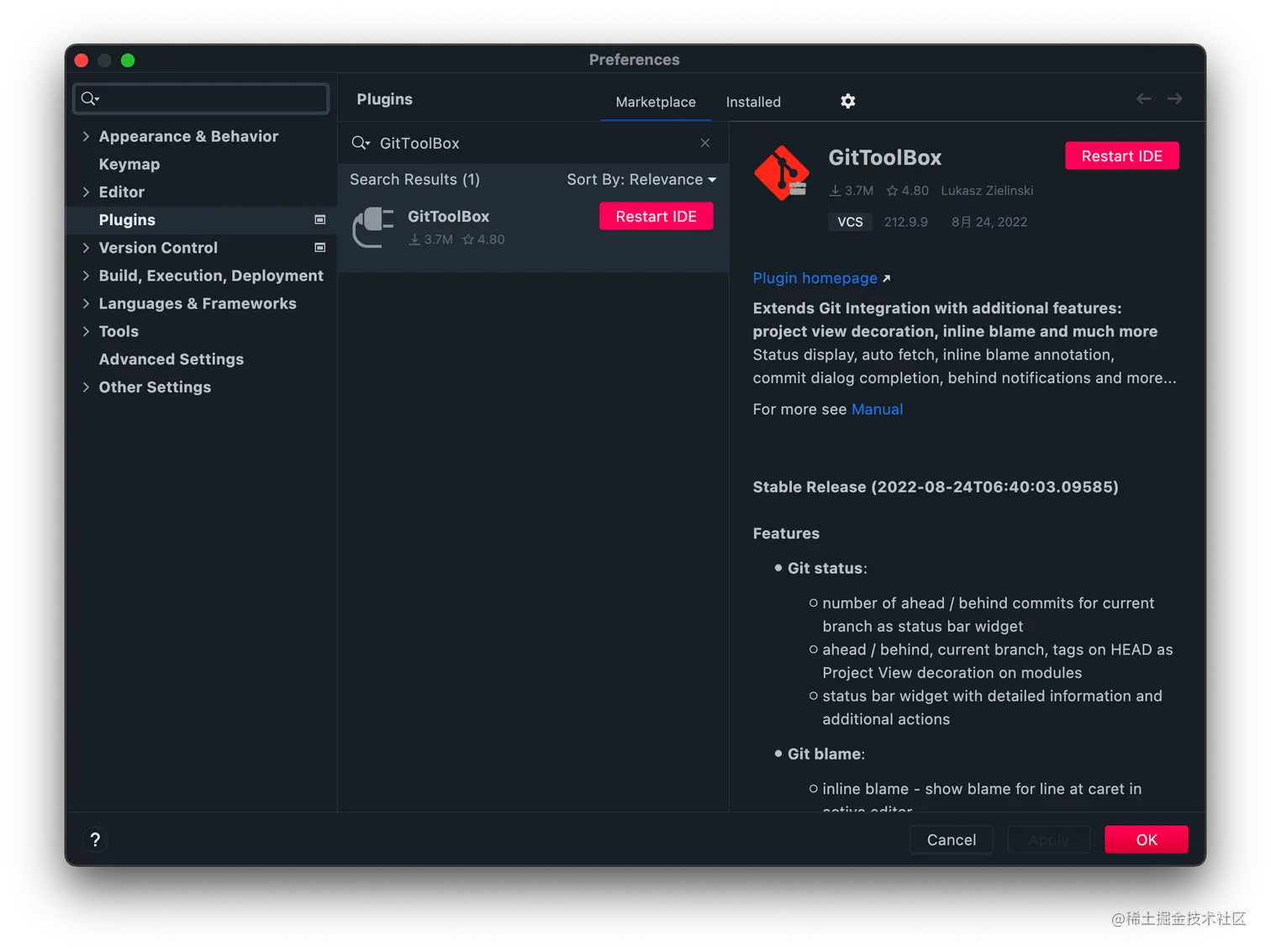Switch to the Installed tab
Viewport: 1271px width, 952px height.
click(753, 102)
